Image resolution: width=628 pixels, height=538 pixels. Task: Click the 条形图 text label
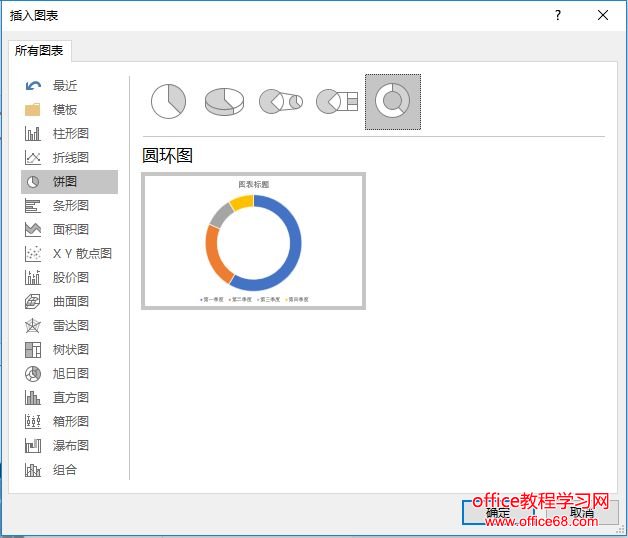71,206
